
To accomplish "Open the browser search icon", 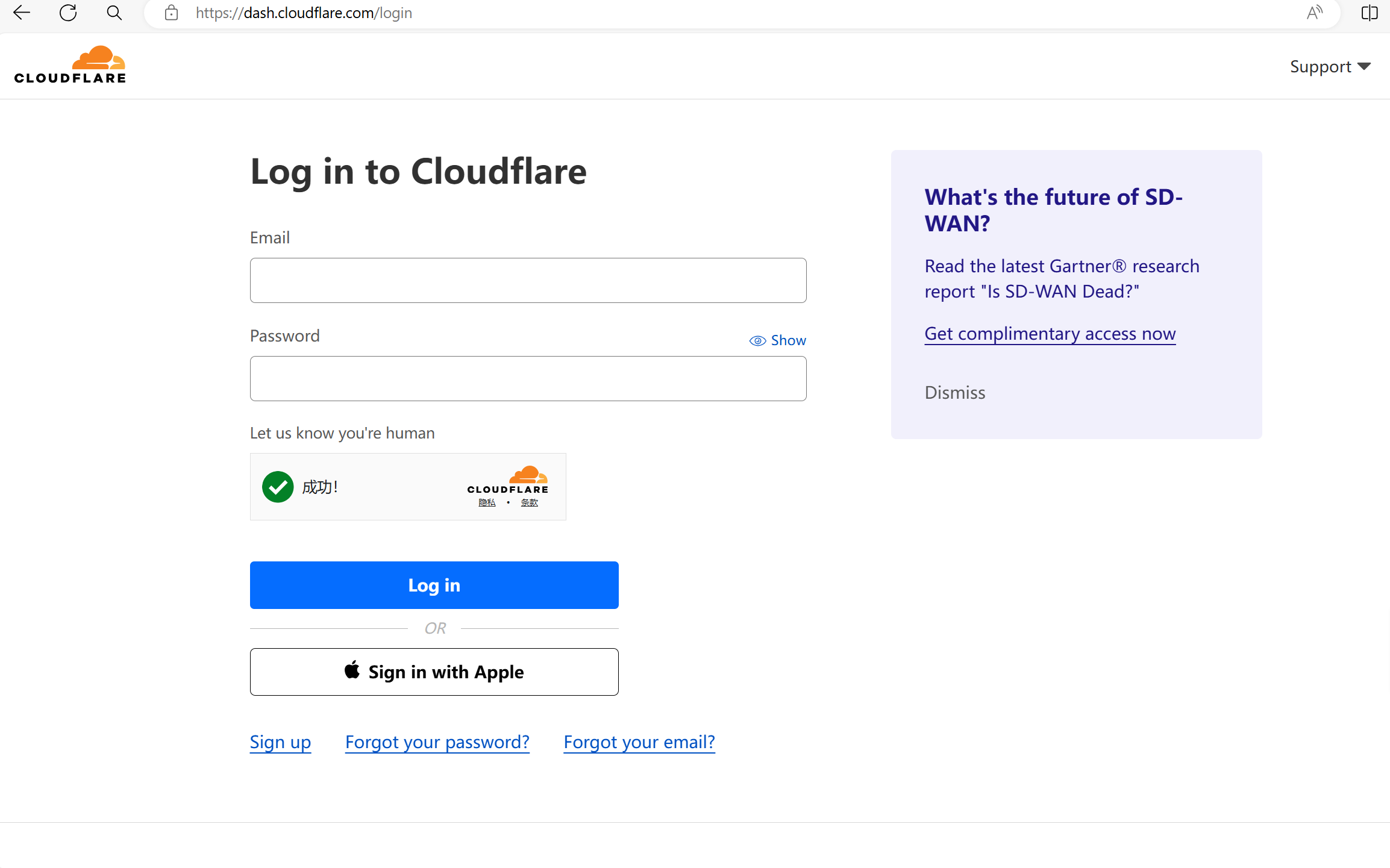I will point(114,13).
